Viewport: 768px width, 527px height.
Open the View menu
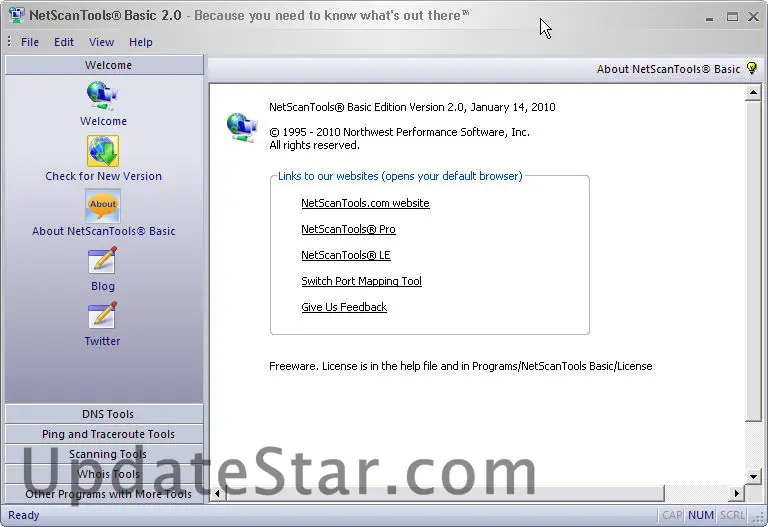[x=101, y=42]
